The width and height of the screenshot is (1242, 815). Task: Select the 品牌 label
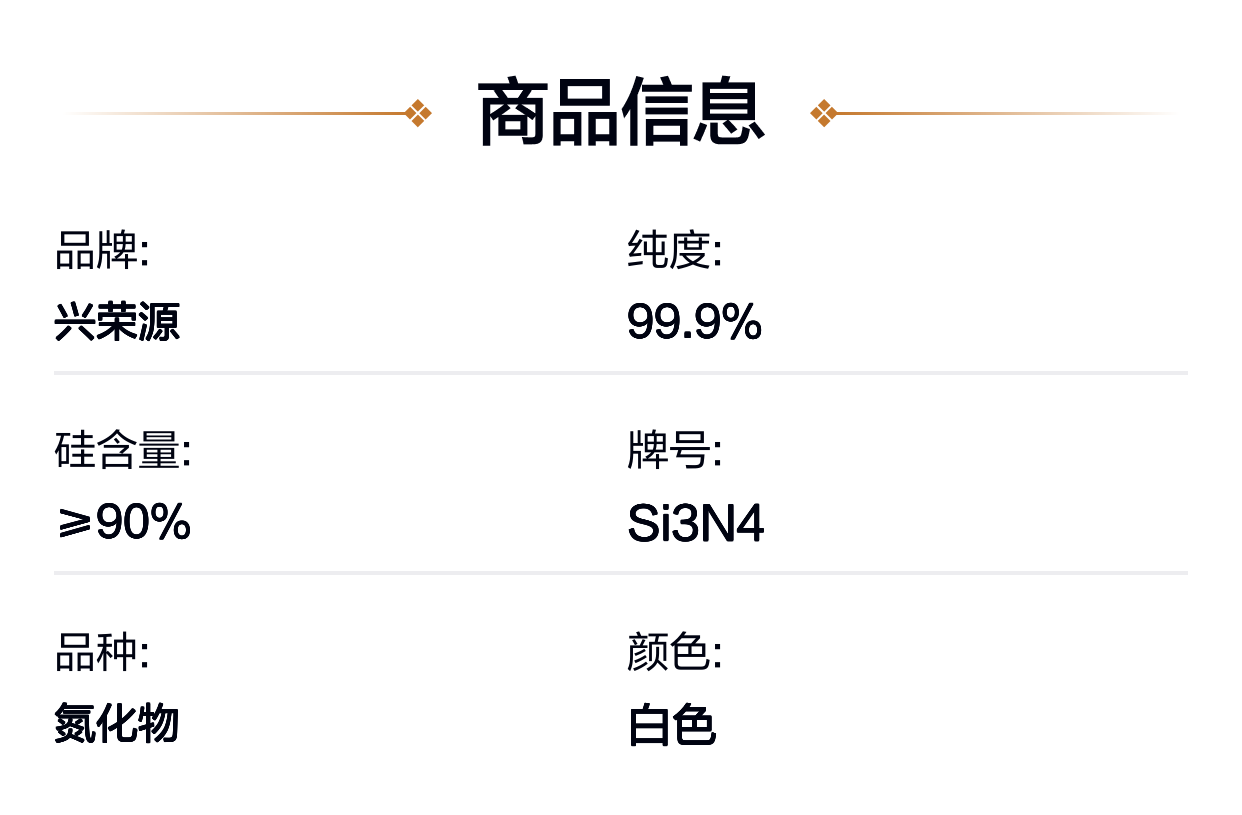(101, 251)
